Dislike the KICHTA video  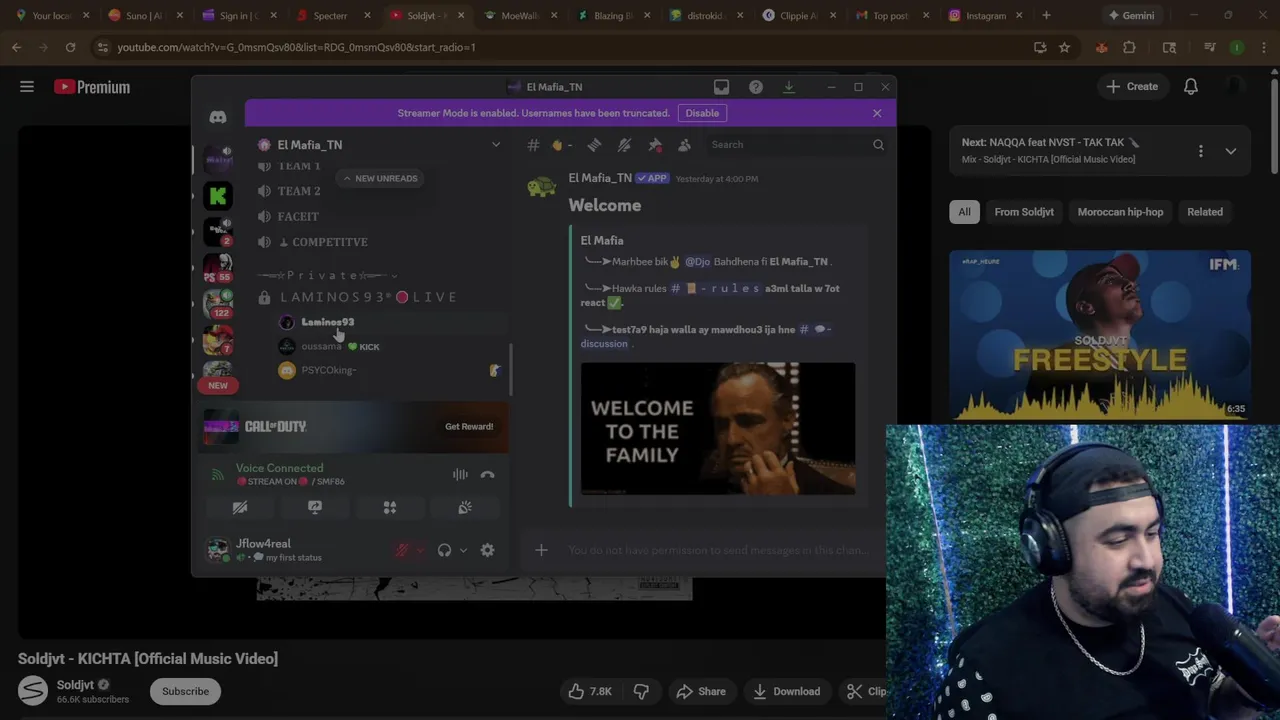(x=641, y=691)
